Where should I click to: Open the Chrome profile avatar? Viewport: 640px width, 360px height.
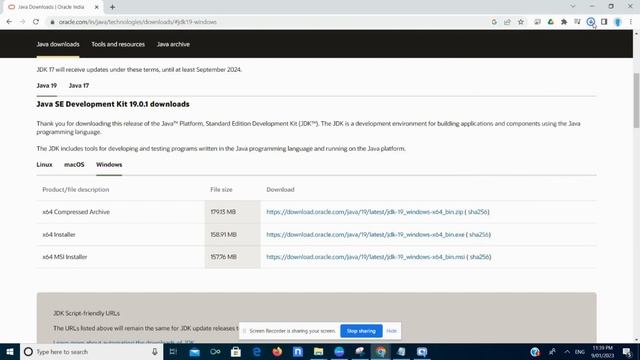tap(618, 22)
